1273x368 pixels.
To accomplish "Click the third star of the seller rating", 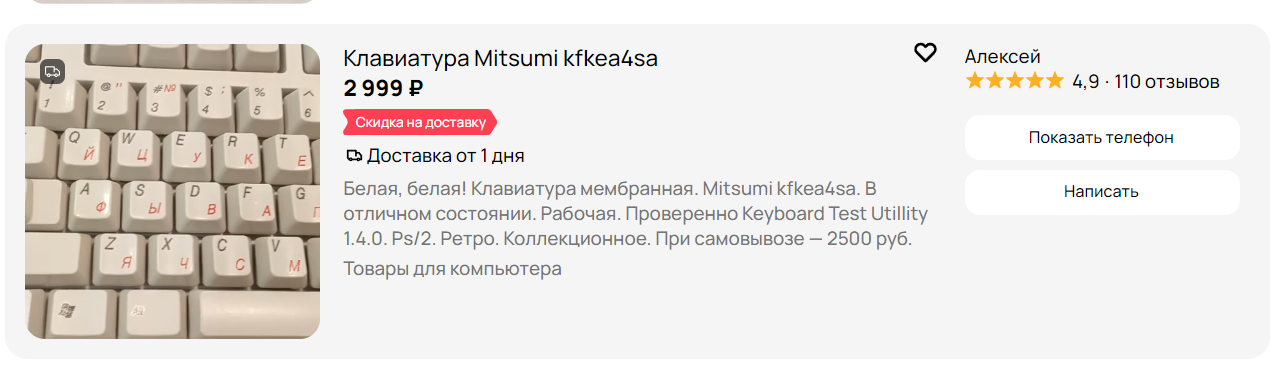I will click(1015, 81).
